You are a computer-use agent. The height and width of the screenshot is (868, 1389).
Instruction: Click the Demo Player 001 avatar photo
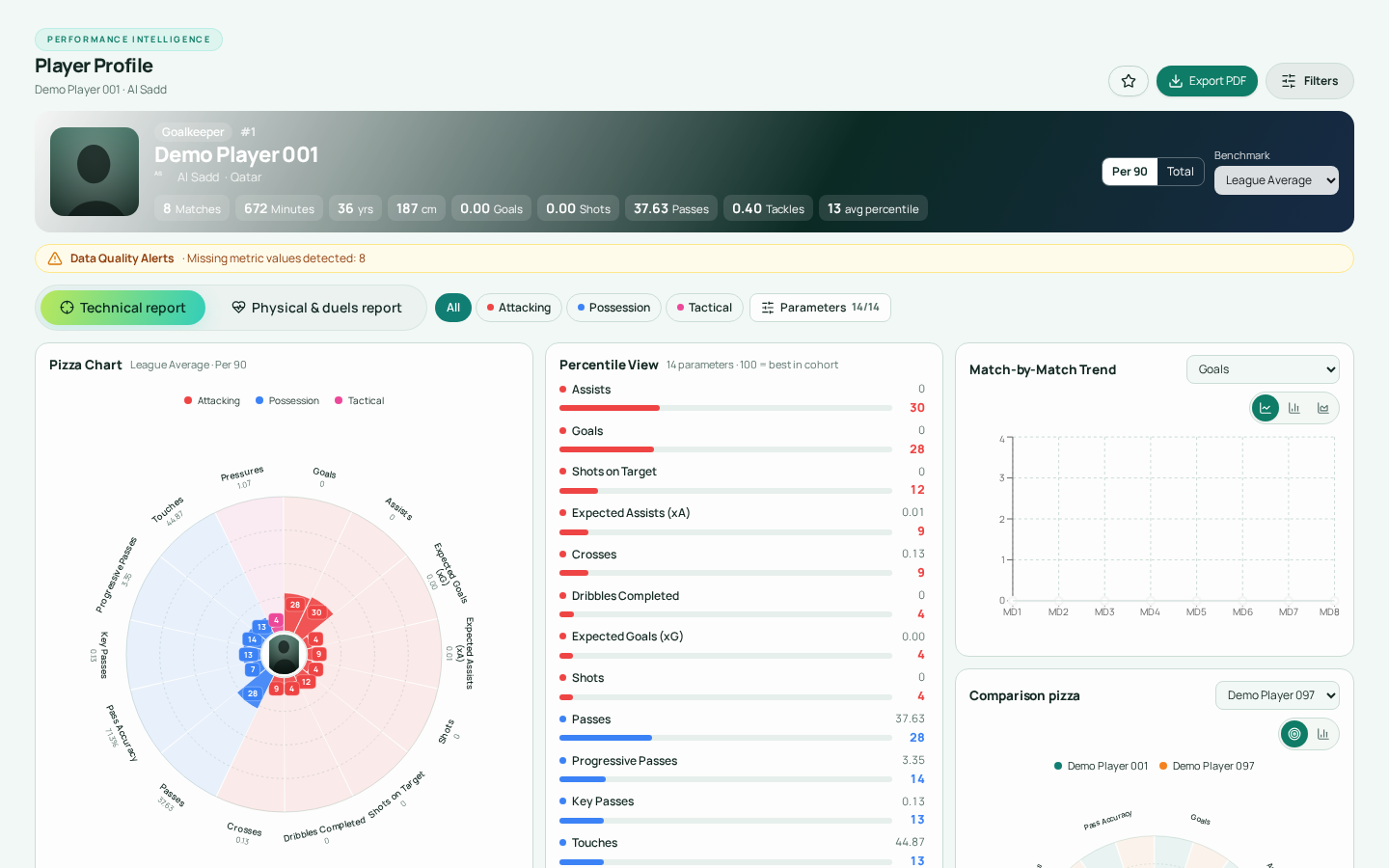coord(95,172)
